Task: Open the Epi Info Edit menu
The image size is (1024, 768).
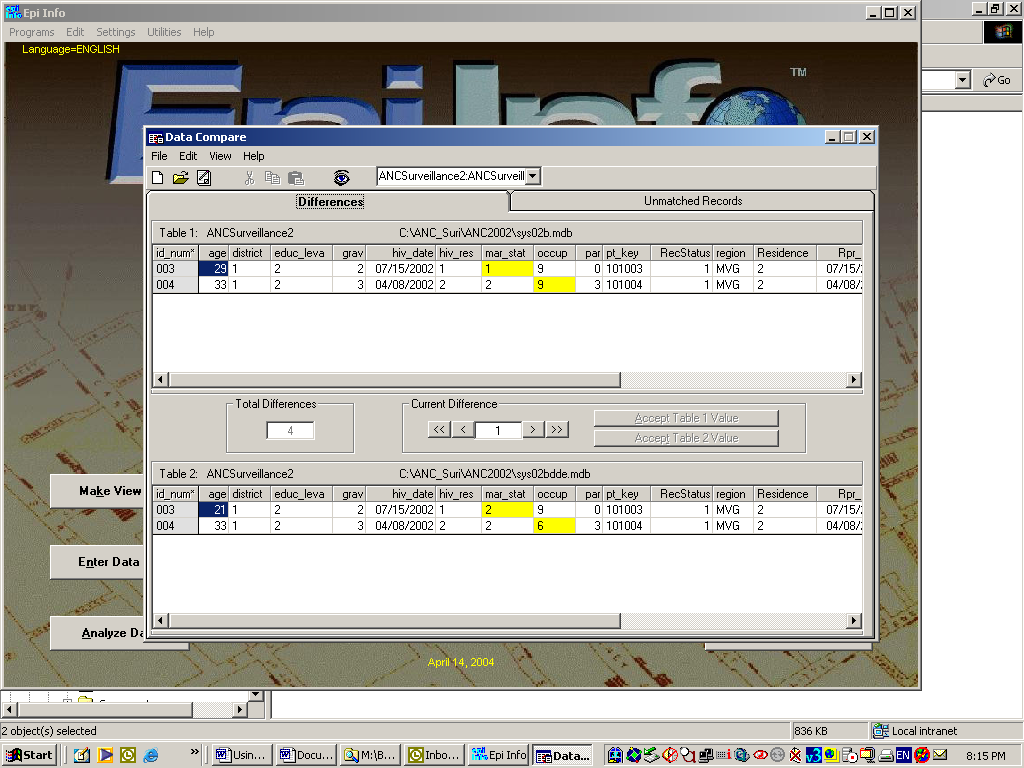Action: [75, 32]
